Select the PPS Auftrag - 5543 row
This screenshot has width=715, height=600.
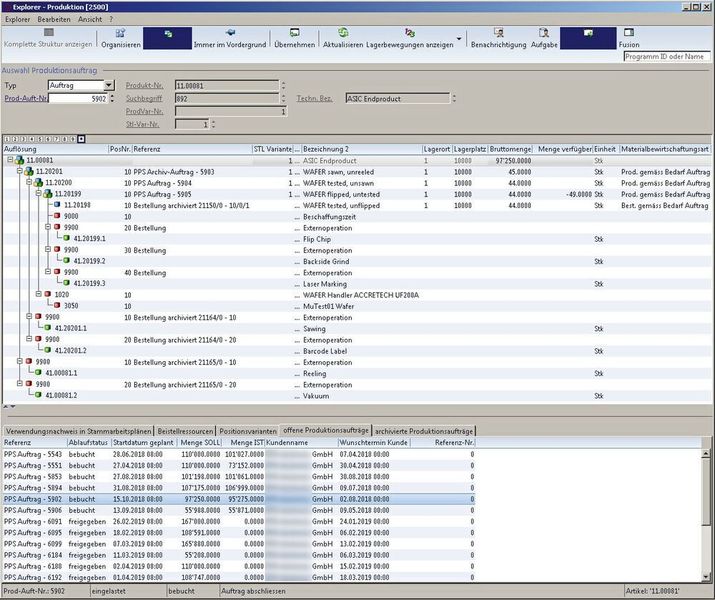tap(238, 454)
